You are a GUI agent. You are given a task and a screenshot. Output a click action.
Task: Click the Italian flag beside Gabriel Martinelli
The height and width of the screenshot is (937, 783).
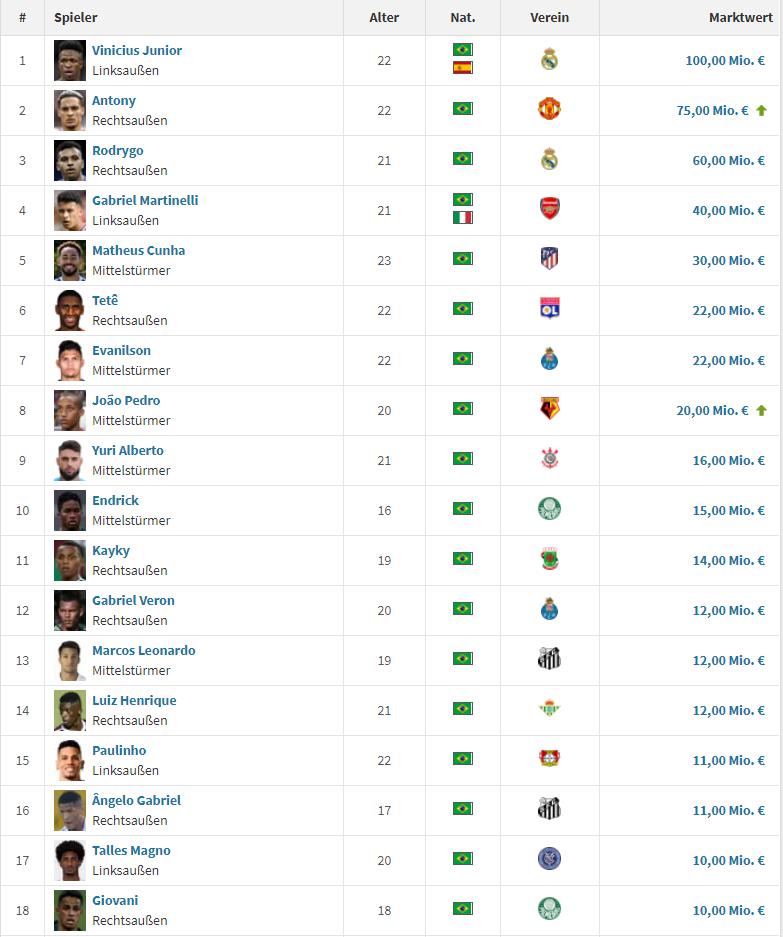point(462,218)
